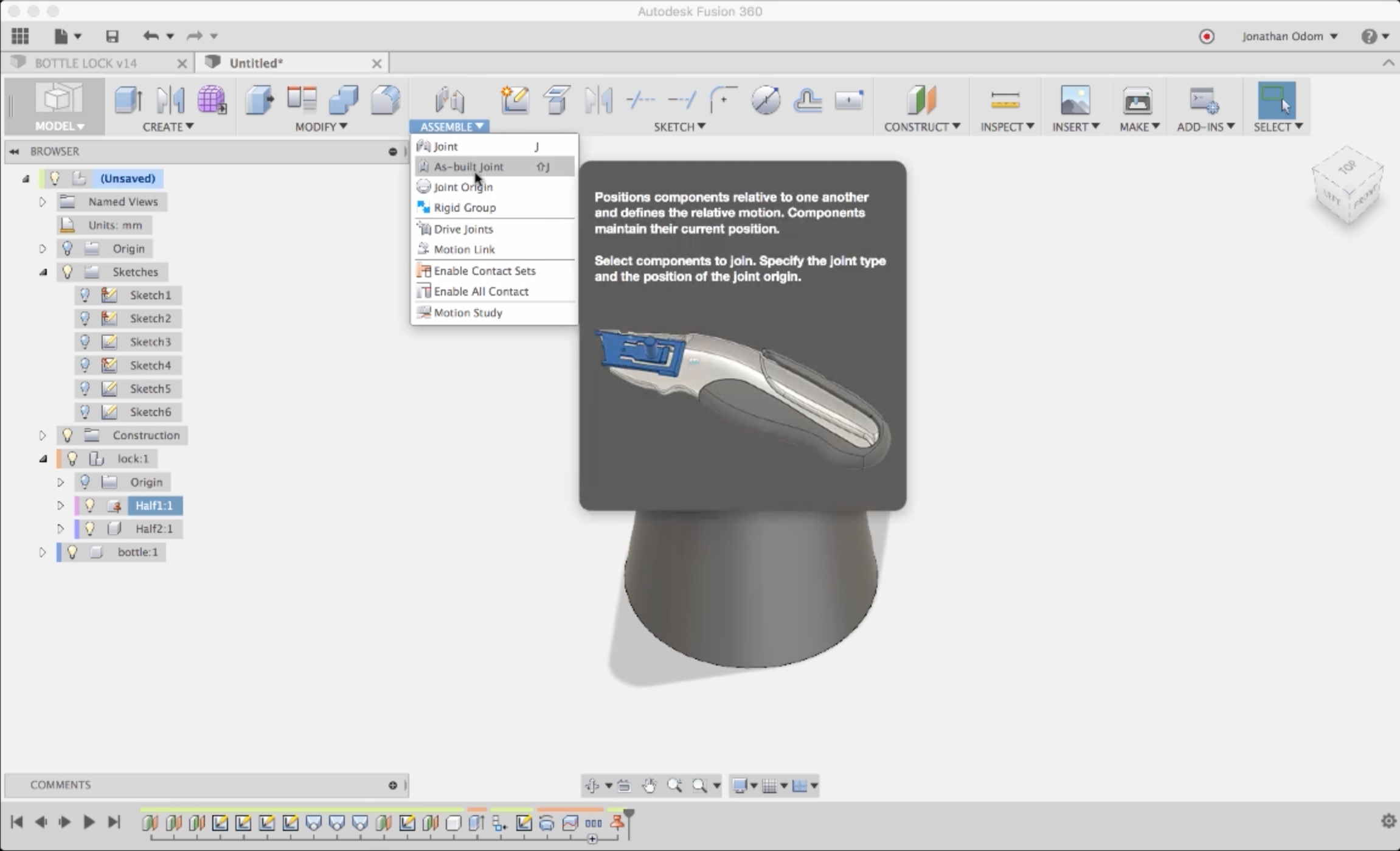Open the Jonathan Odom account menu
1400x851 pixels.
pos(1289,36)
